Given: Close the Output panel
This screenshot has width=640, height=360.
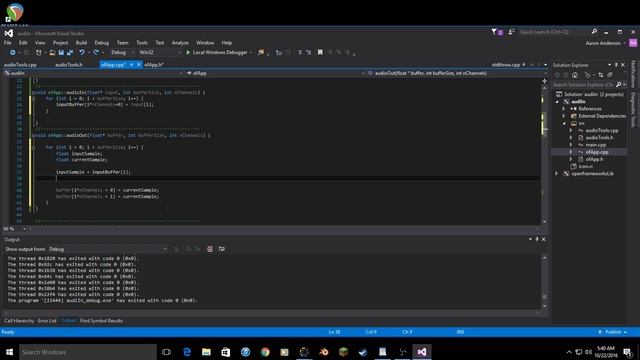Looking at the screenshot, I should click(x=544, y=239).
